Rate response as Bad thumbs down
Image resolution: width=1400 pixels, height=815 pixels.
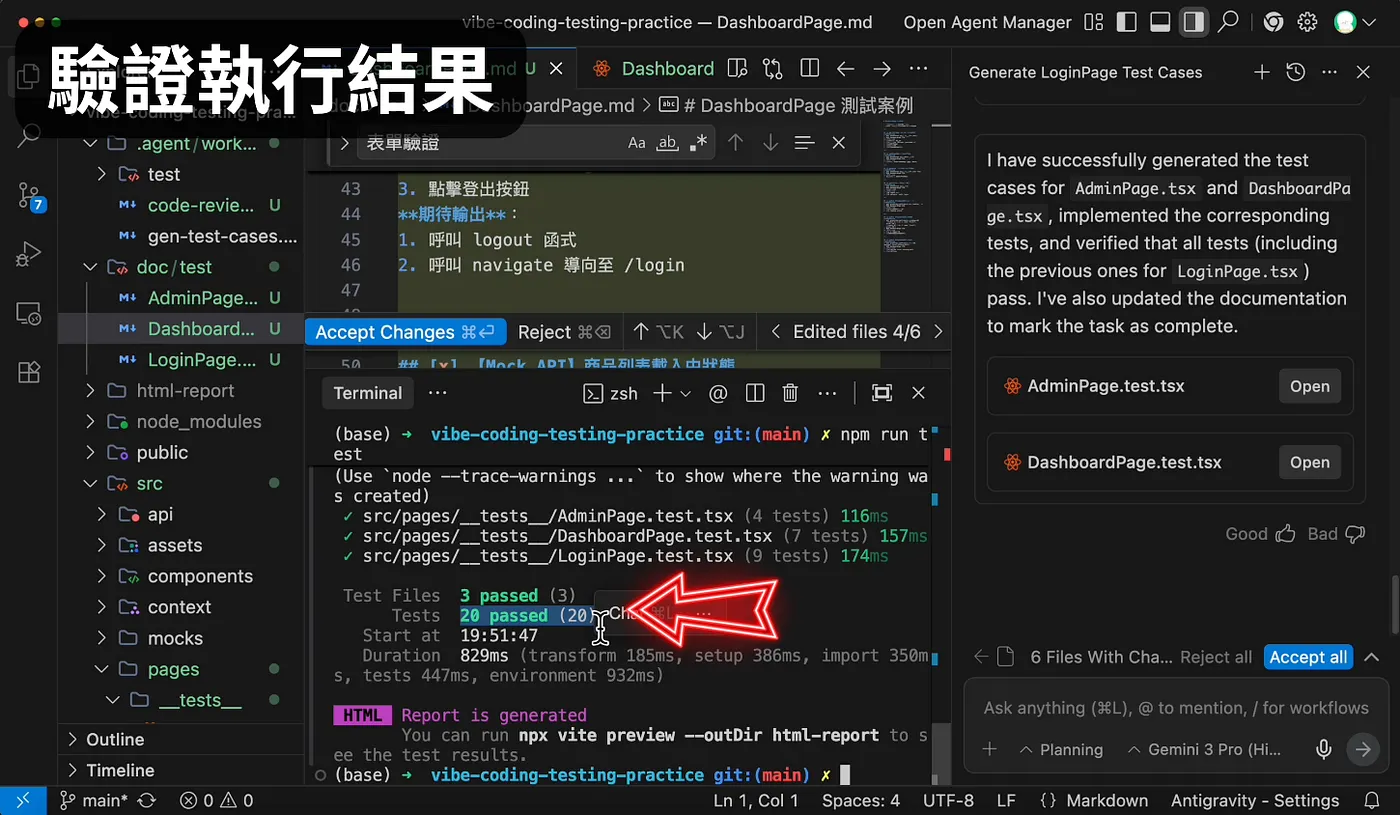click(x=1355, y=534)
